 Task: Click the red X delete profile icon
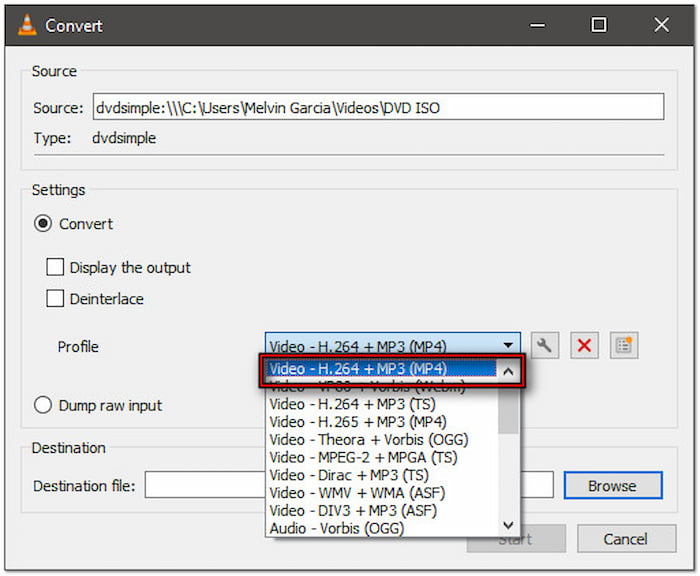pos(585,346)
